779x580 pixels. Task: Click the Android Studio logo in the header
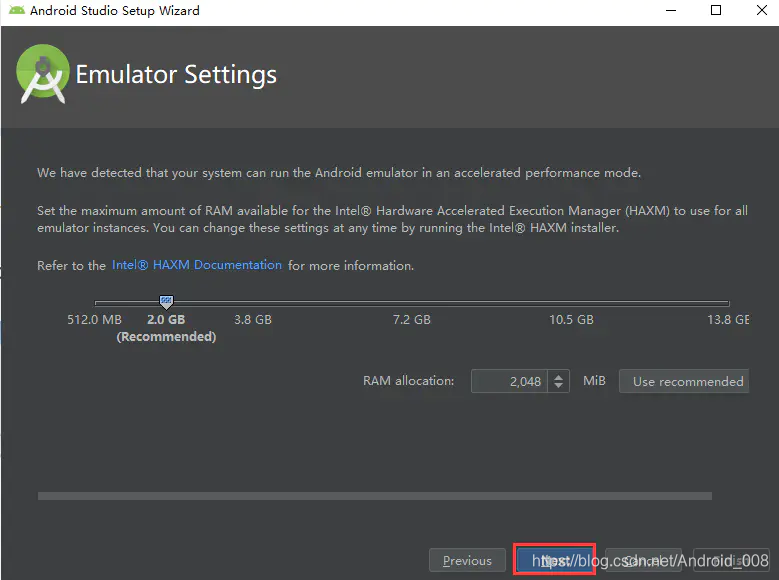[x=43, y=74]
